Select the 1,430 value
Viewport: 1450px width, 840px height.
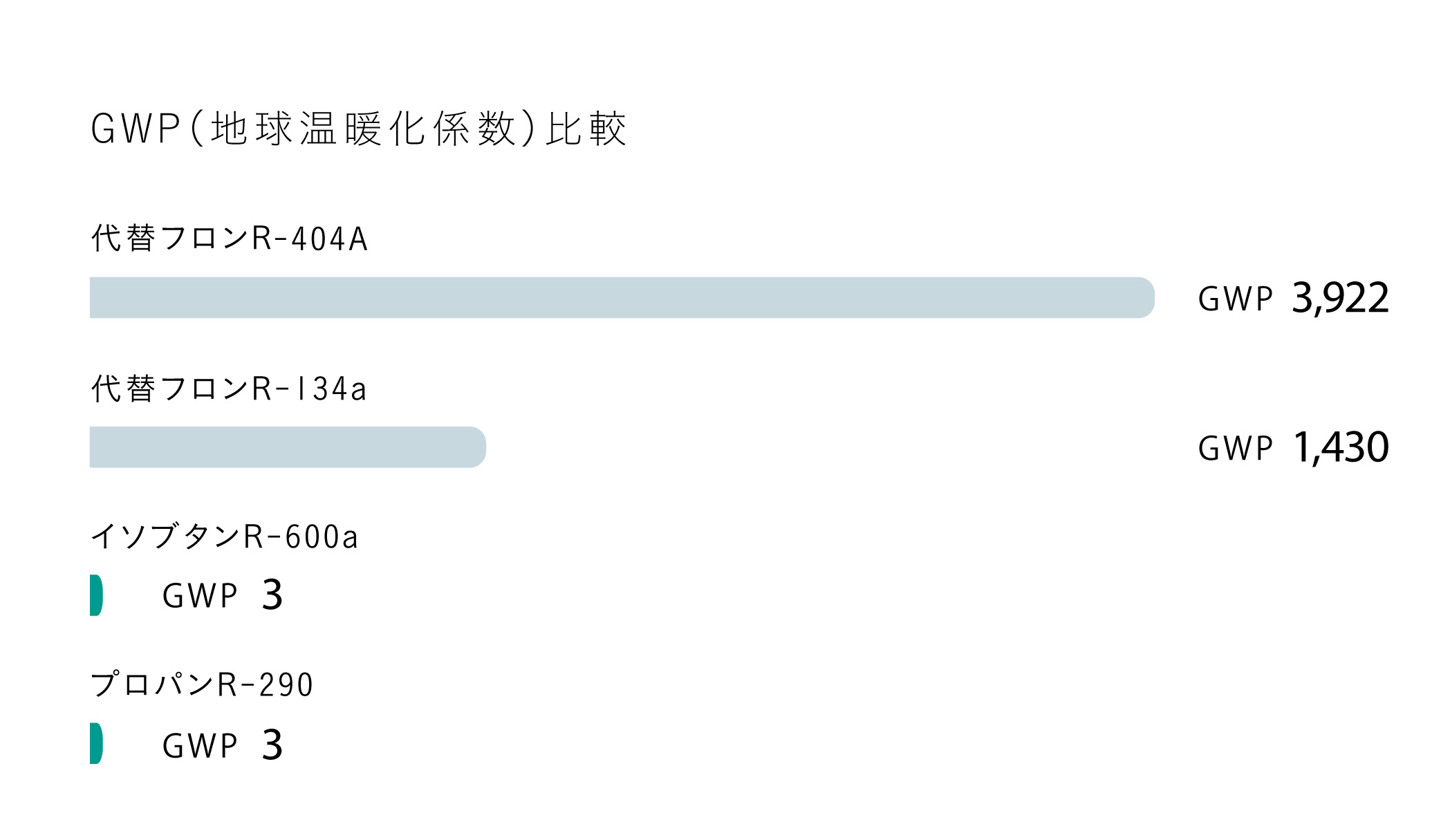pos(1340,448)
